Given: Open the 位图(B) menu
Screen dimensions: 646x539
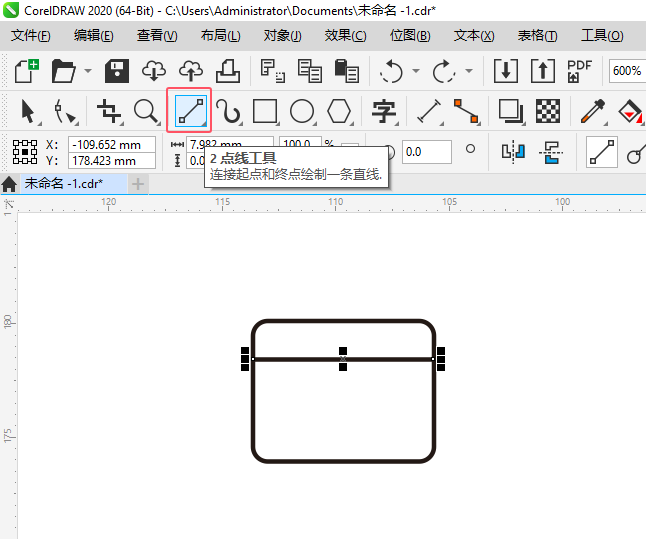Looking at the screenshot, I should tap(410, 35).
